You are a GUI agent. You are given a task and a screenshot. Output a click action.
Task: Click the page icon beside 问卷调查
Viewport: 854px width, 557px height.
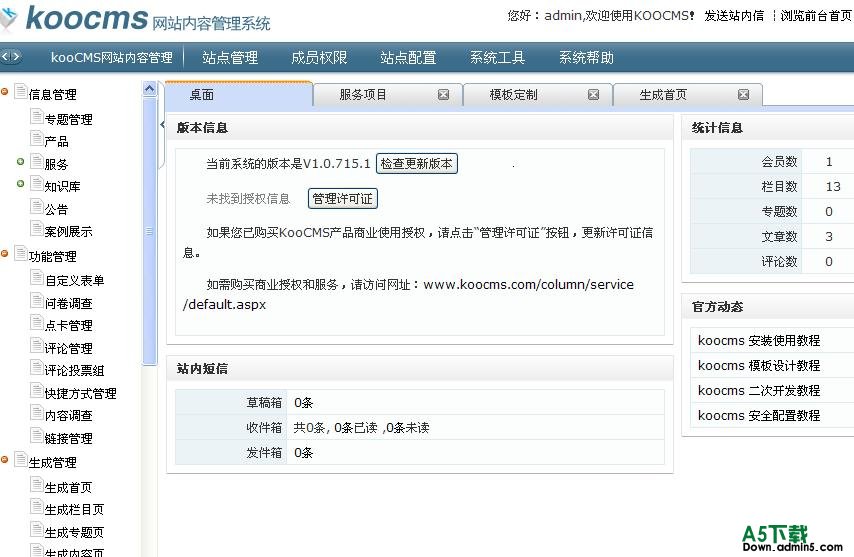point(36,301)
